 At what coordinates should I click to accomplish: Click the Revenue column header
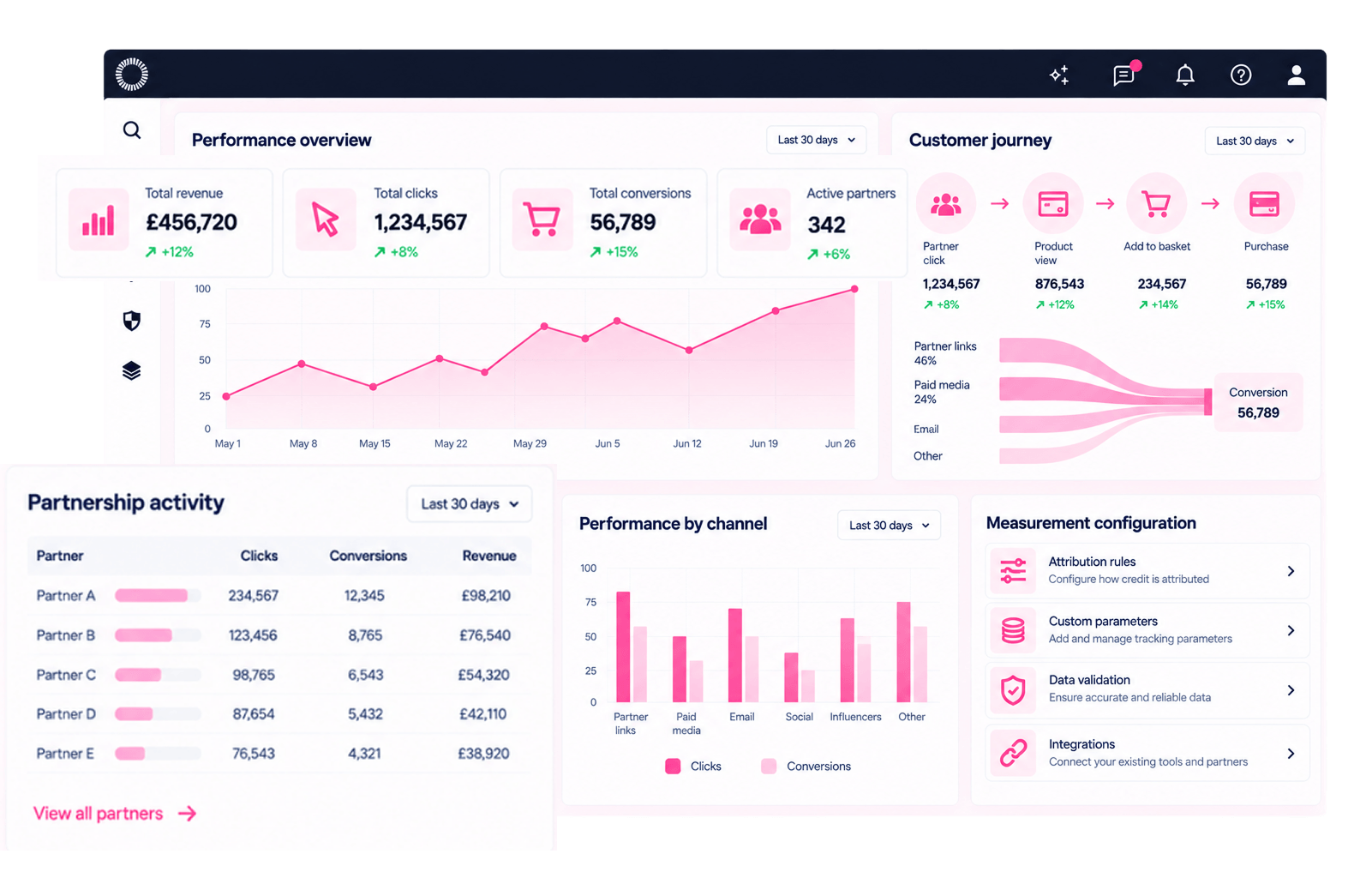pyautogui.click(x=489, y=556)
